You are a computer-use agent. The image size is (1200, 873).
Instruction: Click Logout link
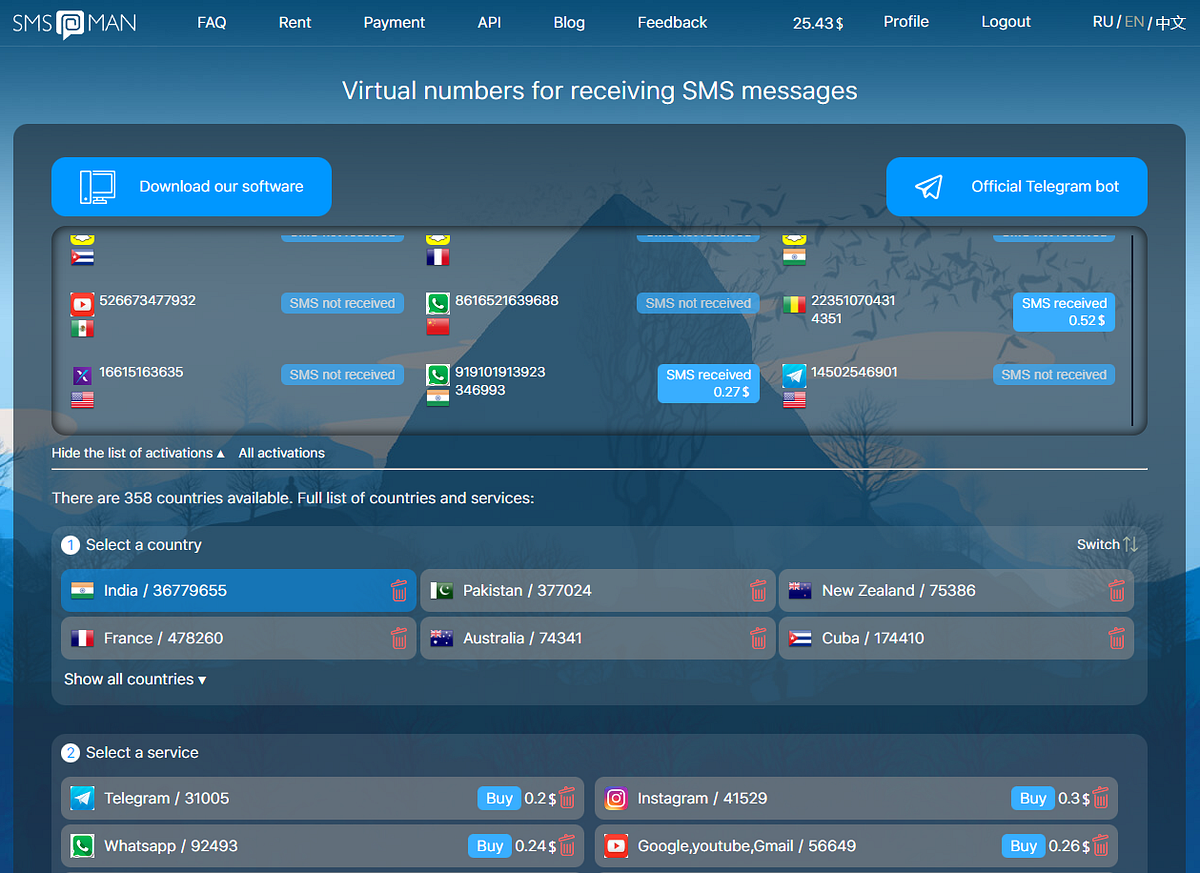coord(1006,21)
